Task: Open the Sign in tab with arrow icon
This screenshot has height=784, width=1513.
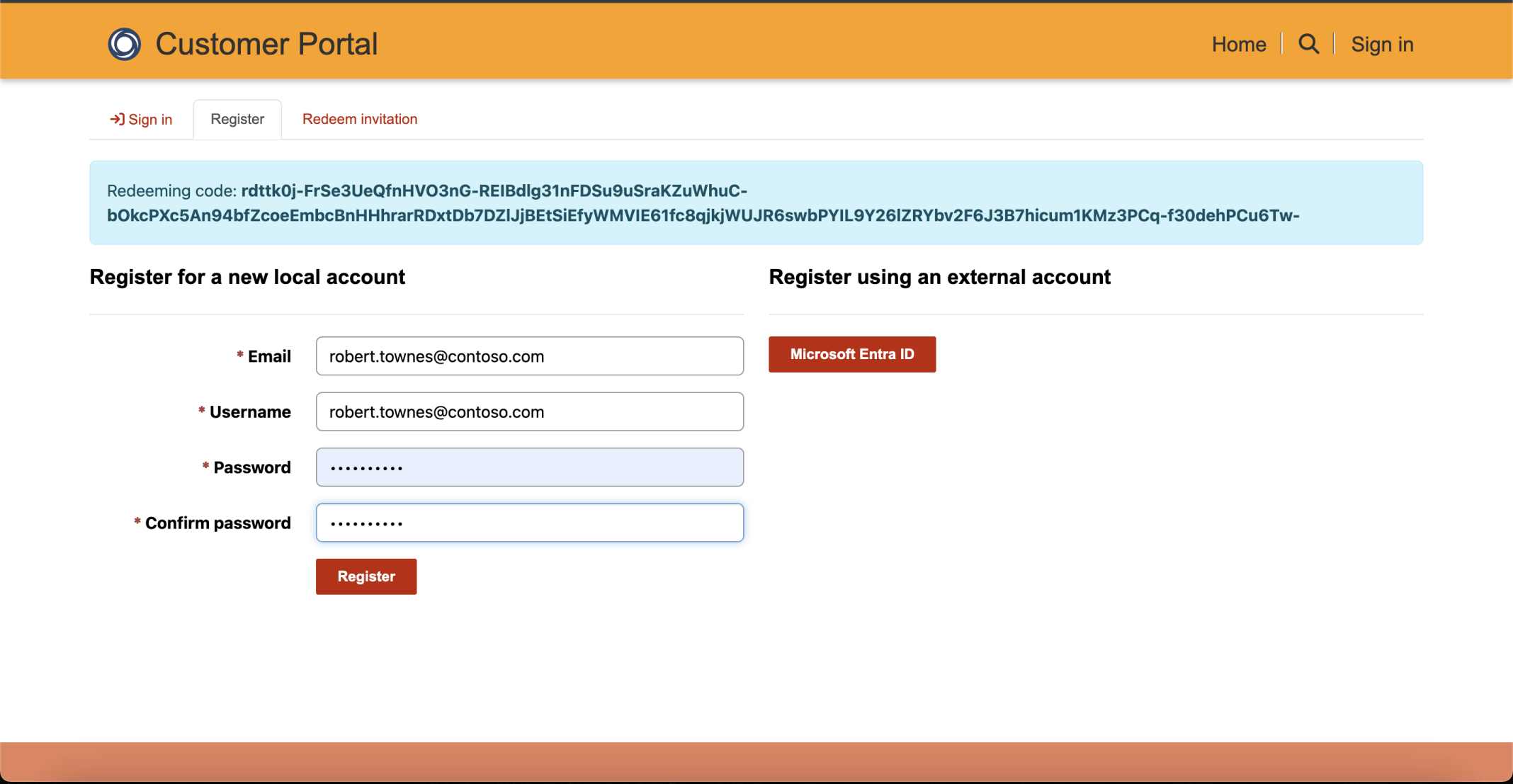Action: (141, 120)
